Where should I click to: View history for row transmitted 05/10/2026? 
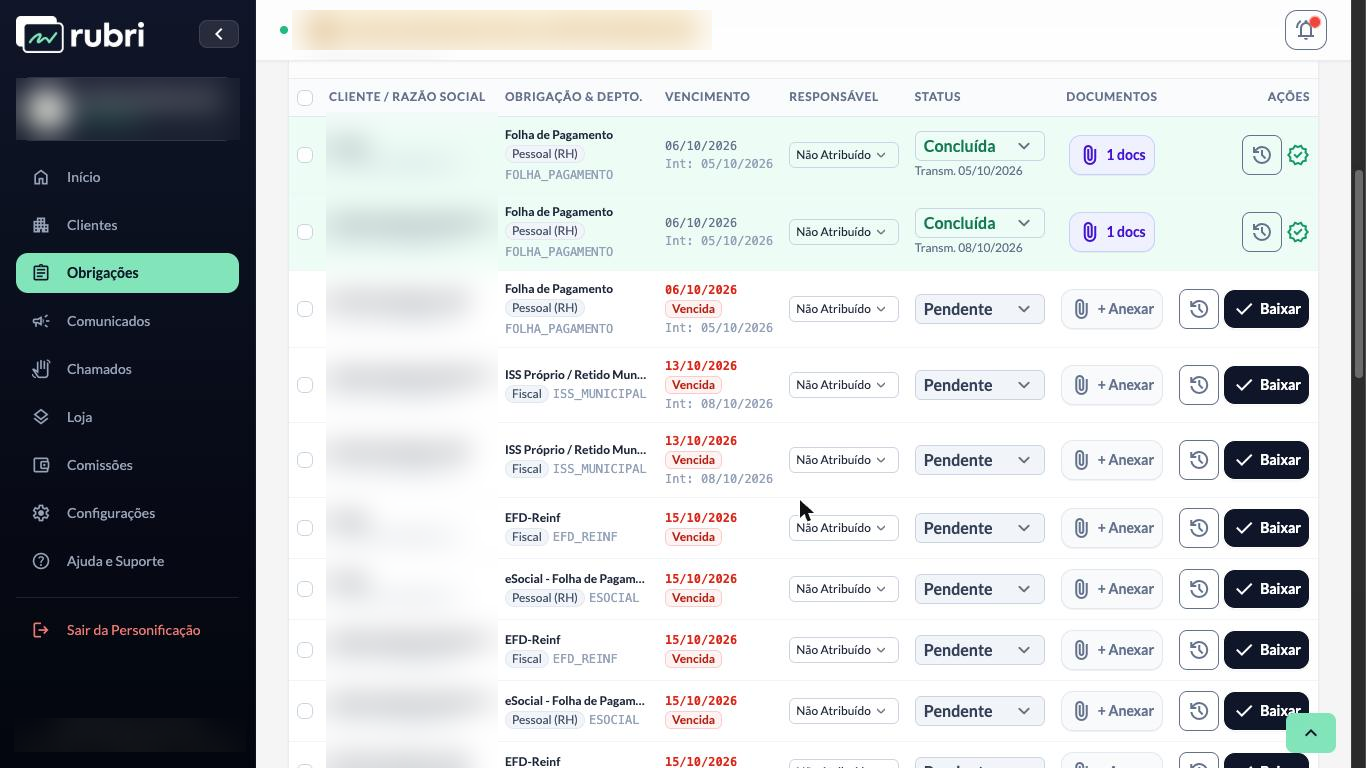coord(1262,155)
